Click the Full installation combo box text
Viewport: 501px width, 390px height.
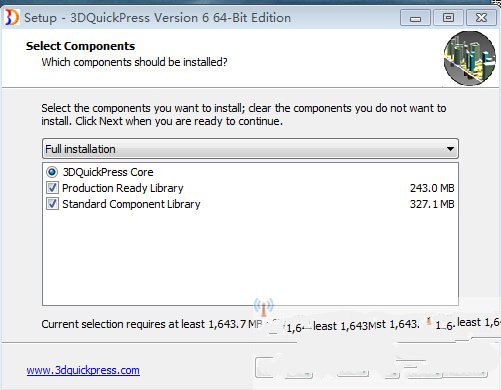click(80, 149)
